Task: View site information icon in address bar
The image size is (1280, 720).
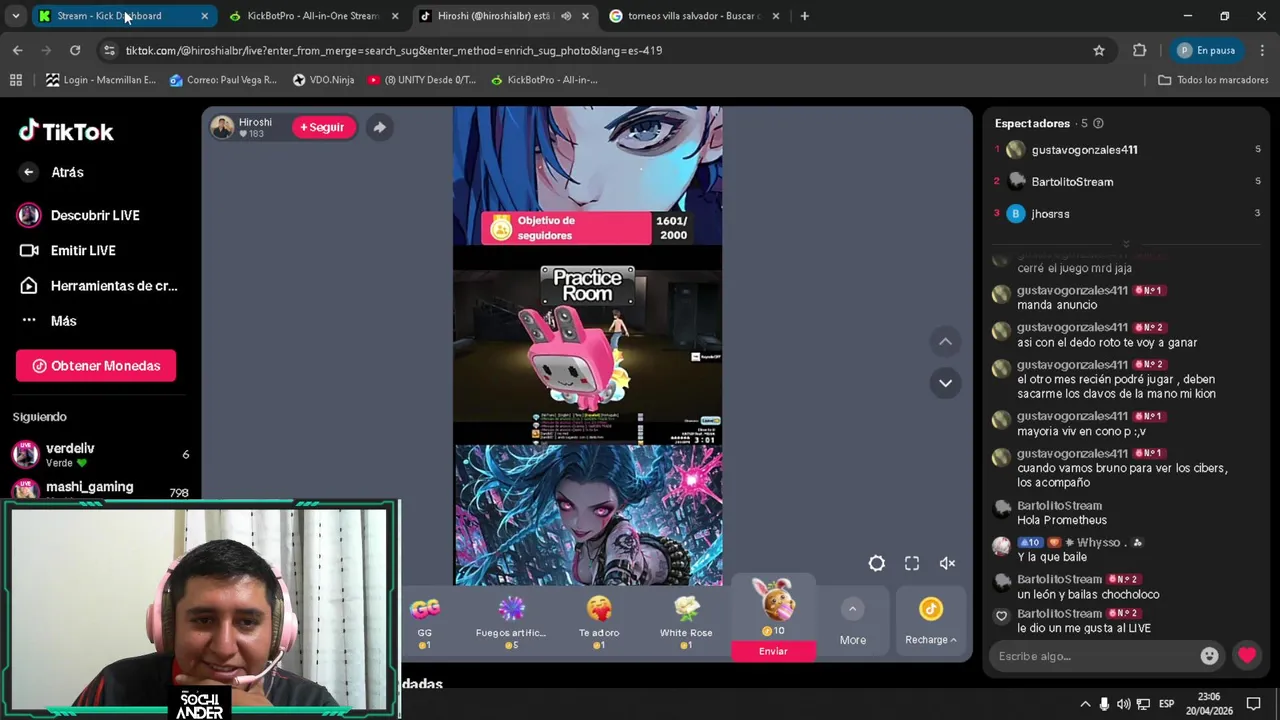Action: point(109,50)
